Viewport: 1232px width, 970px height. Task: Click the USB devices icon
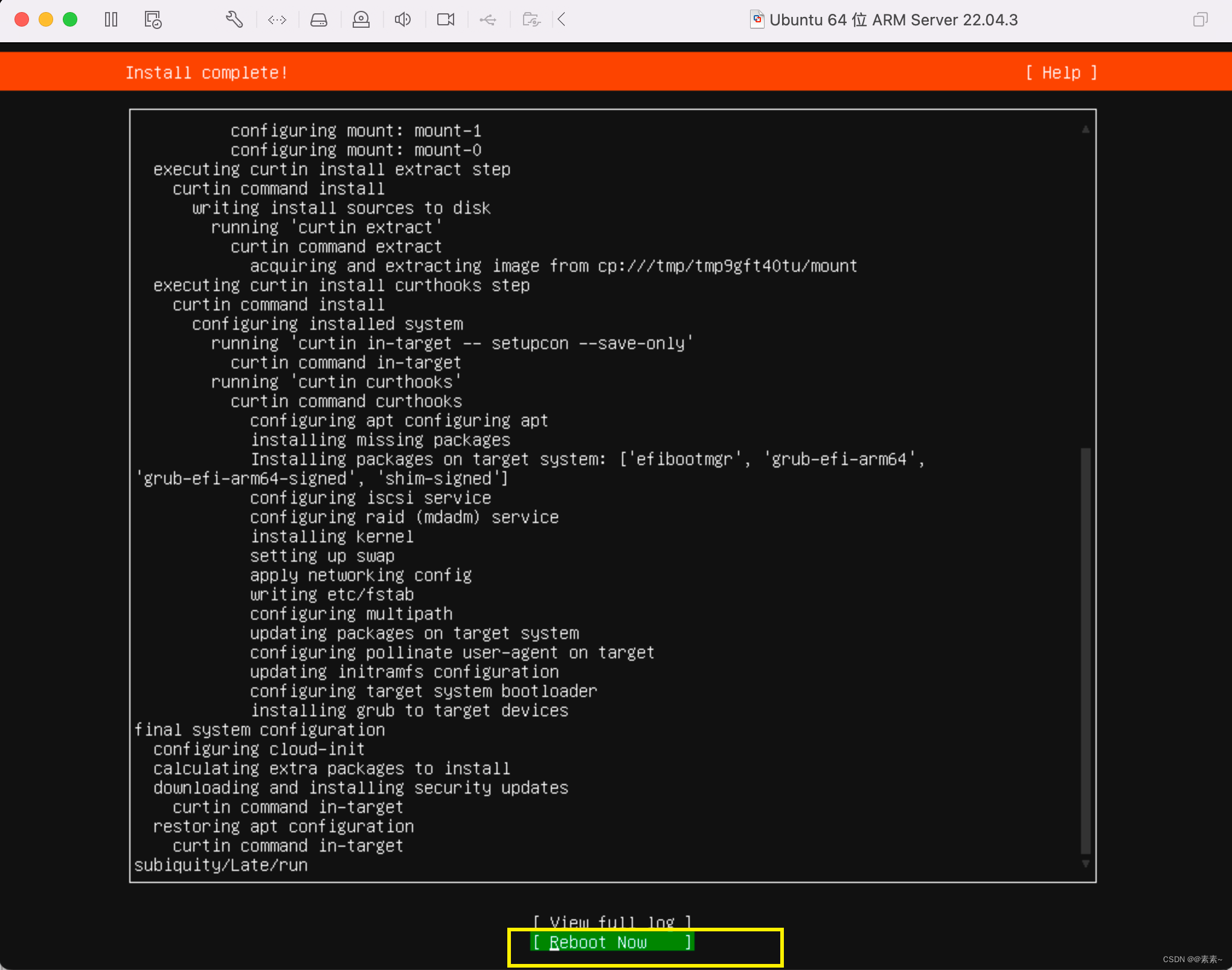click(x=488, y=20)
